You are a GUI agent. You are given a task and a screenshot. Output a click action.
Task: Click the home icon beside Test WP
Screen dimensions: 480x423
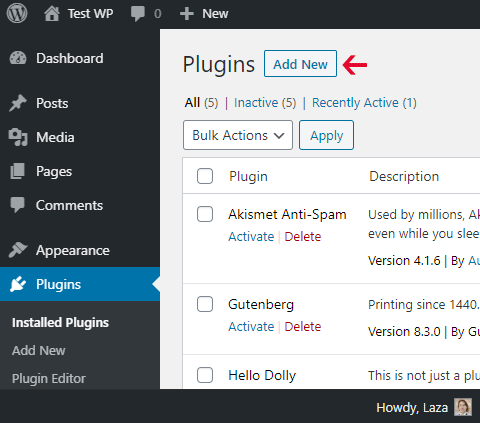(52, 14)
